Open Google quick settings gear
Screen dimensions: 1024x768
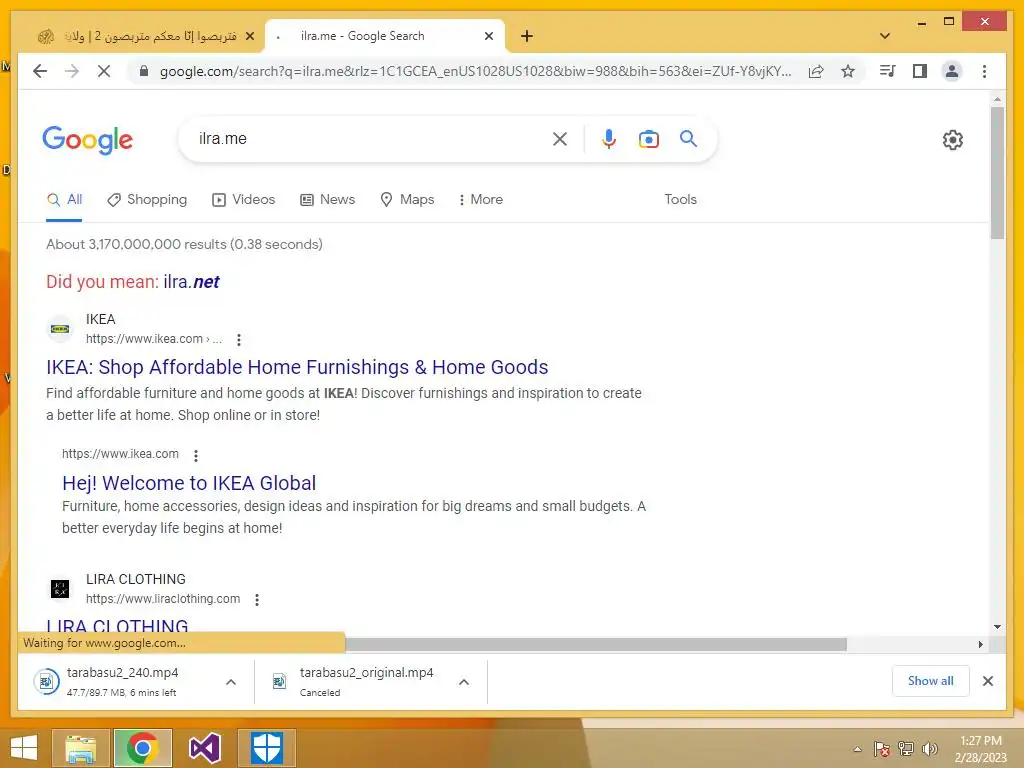tap(953, 140)
